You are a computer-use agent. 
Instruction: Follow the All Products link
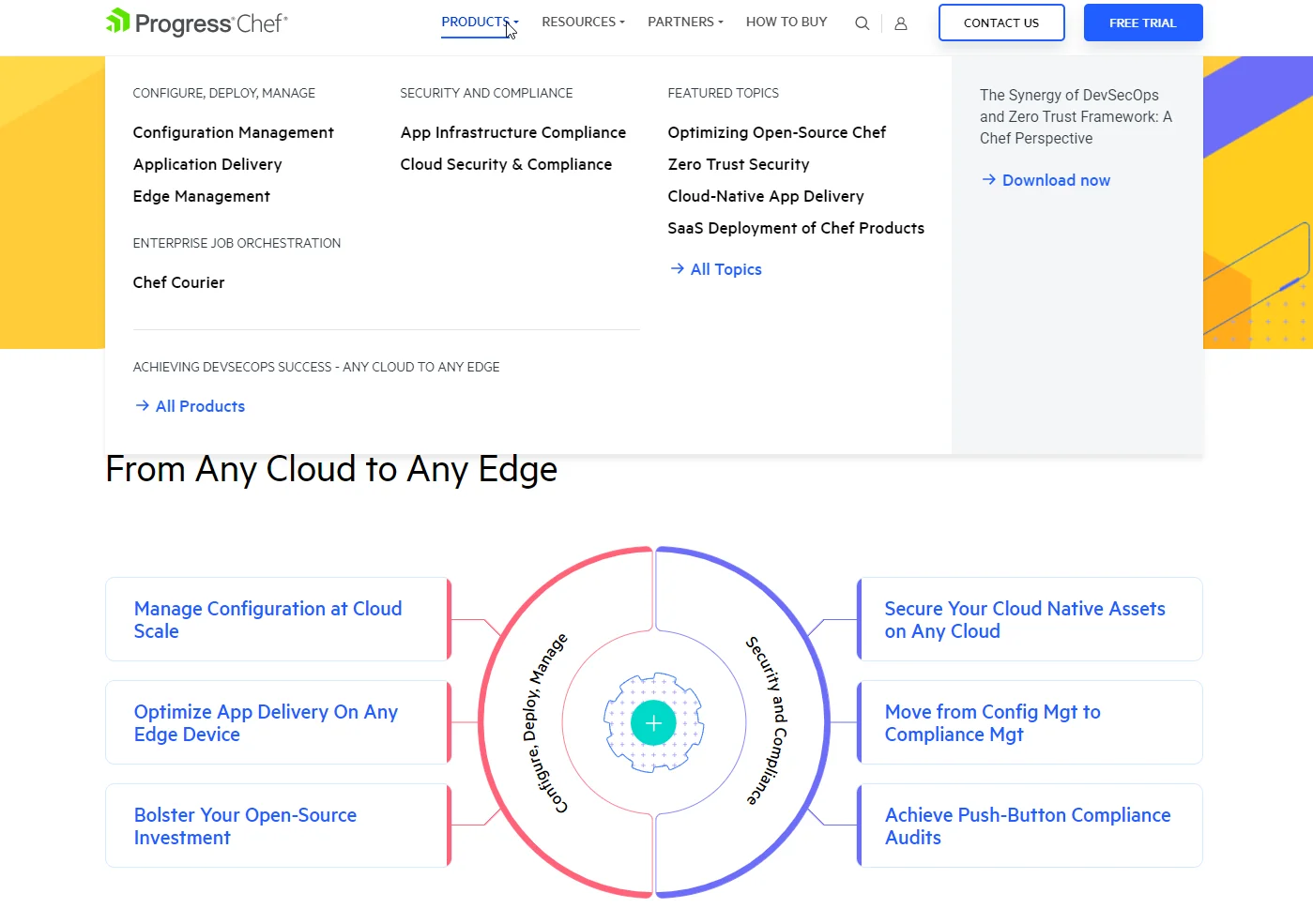(190, 406)
